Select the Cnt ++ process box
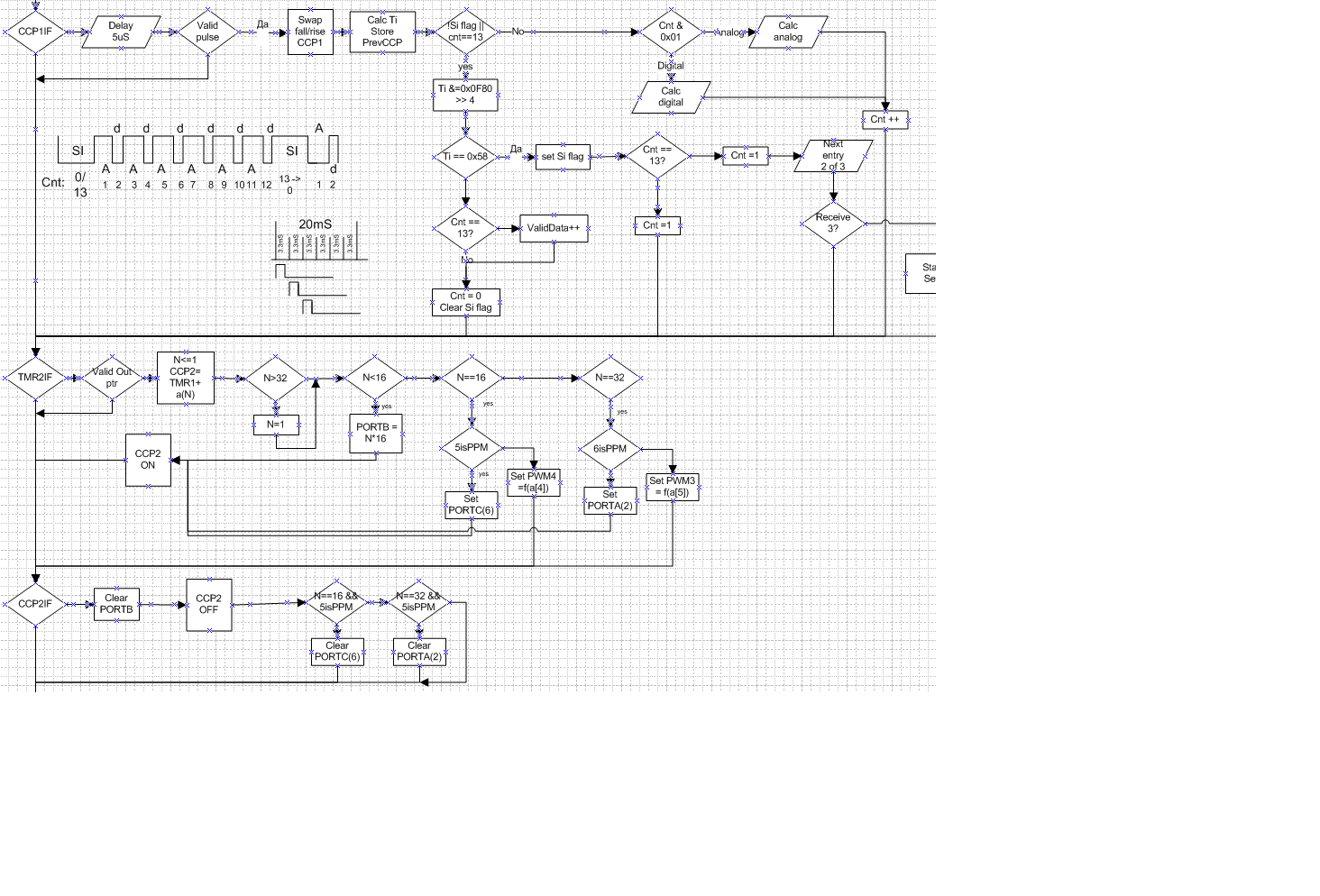 tap(885, 119)
